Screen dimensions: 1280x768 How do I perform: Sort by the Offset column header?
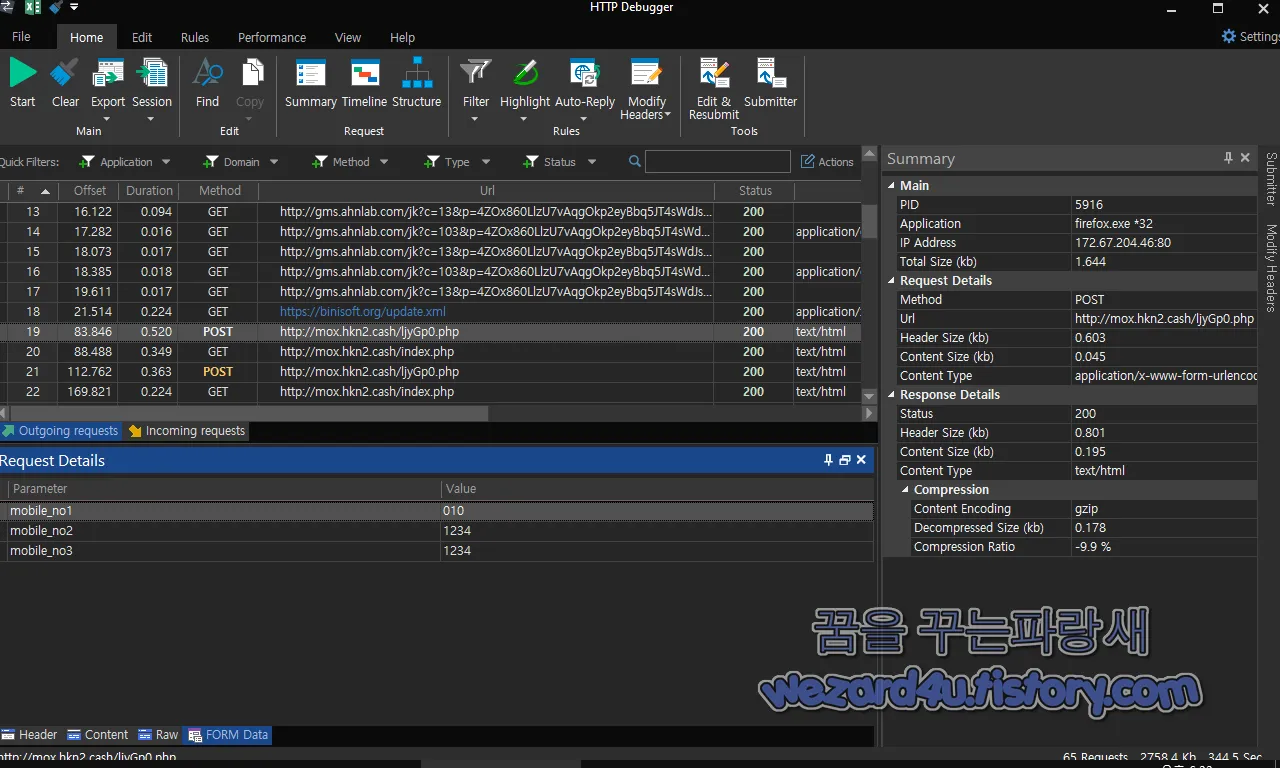90,191
